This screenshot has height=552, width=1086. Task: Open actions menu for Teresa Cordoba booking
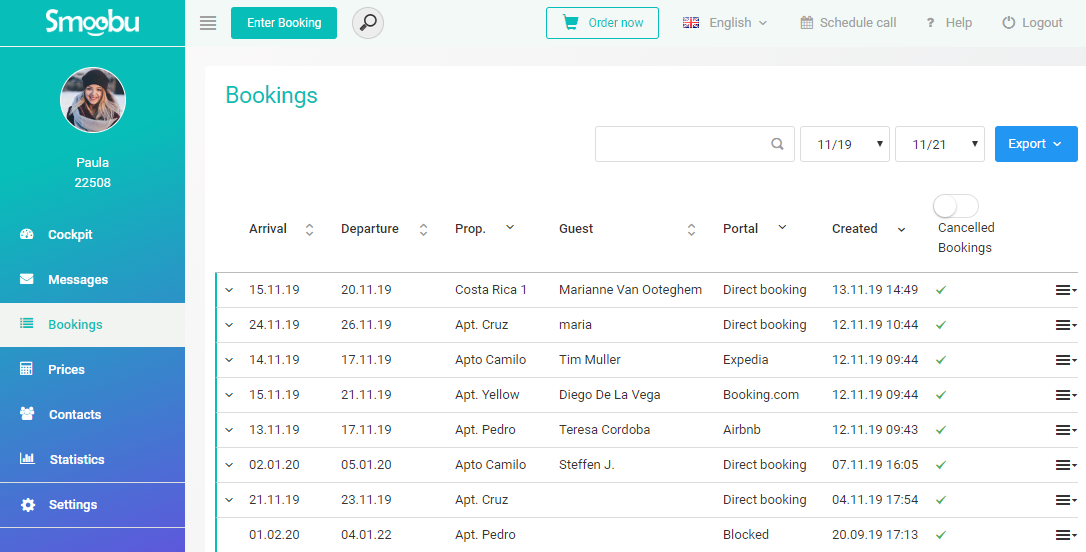[1065, 430]
